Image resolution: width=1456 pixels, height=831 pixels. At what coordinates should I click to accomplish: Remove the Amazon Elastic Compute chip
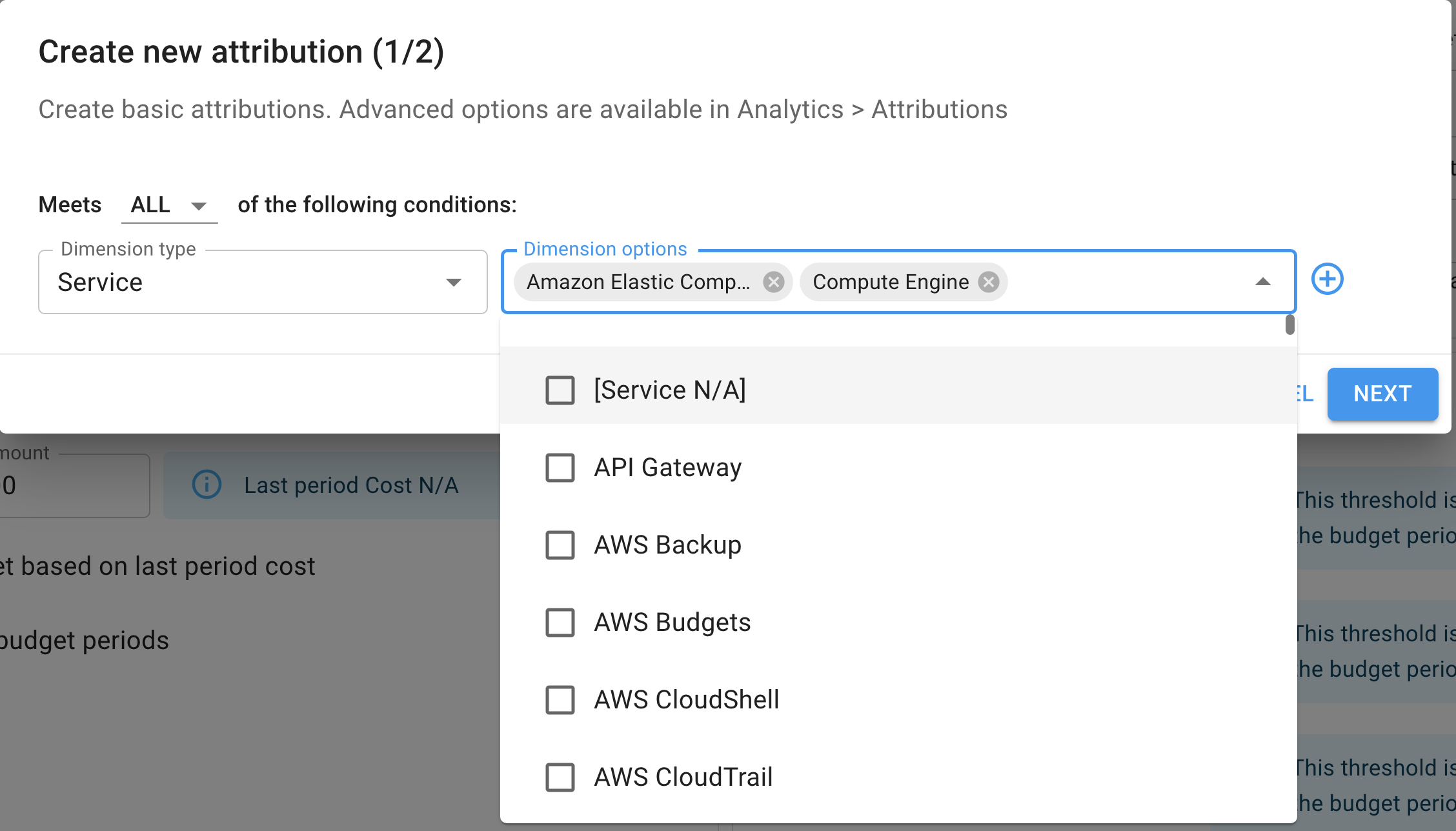pos(773,282)
